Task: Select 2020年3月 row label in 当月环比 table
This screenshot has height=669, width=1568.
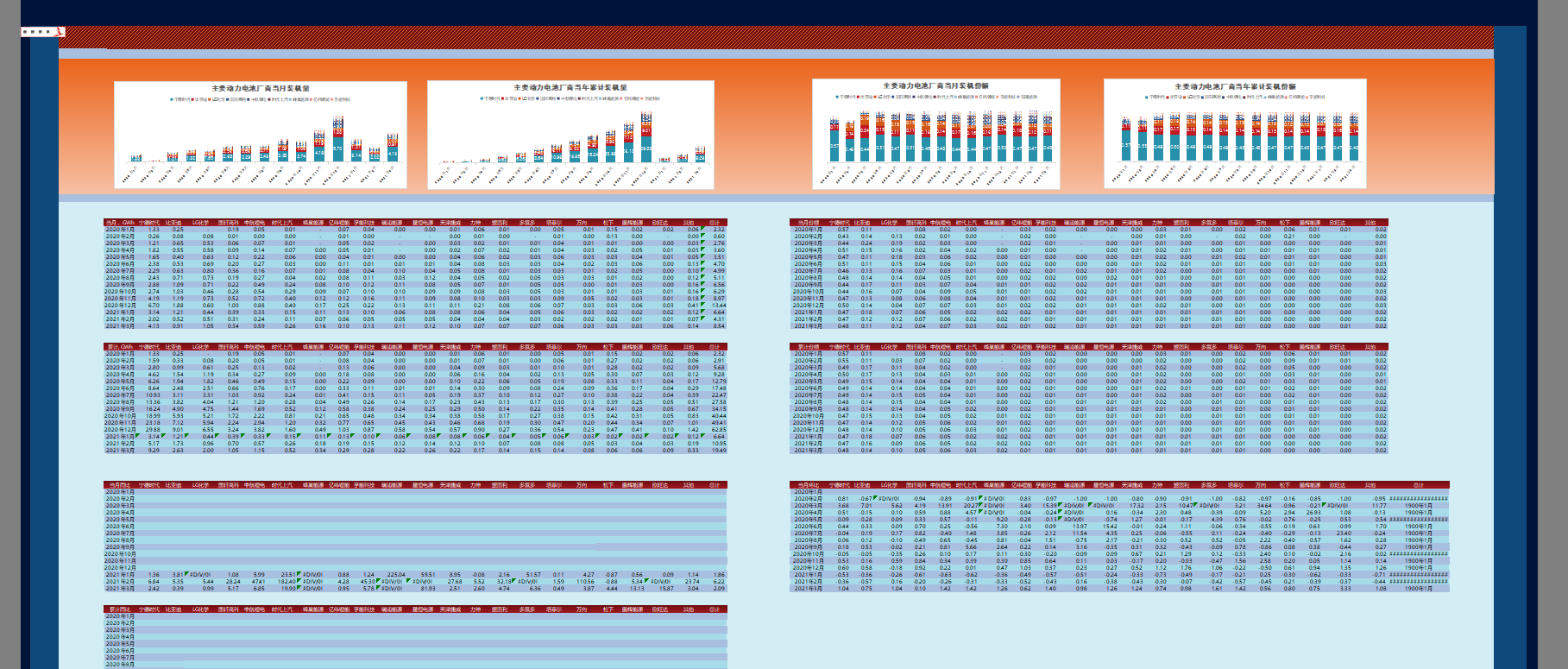Action: click(809, 506)
